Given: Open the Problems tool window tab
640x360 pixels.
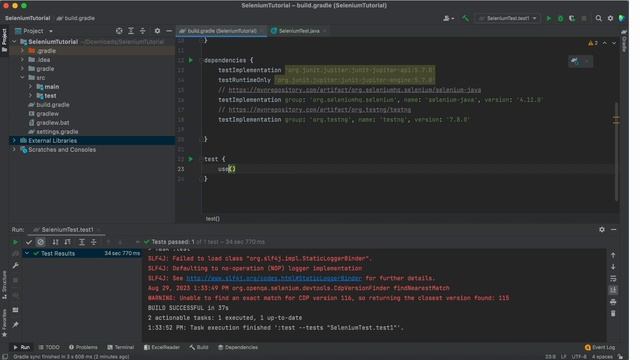Looking at the screenshot, I should point(83,347).
